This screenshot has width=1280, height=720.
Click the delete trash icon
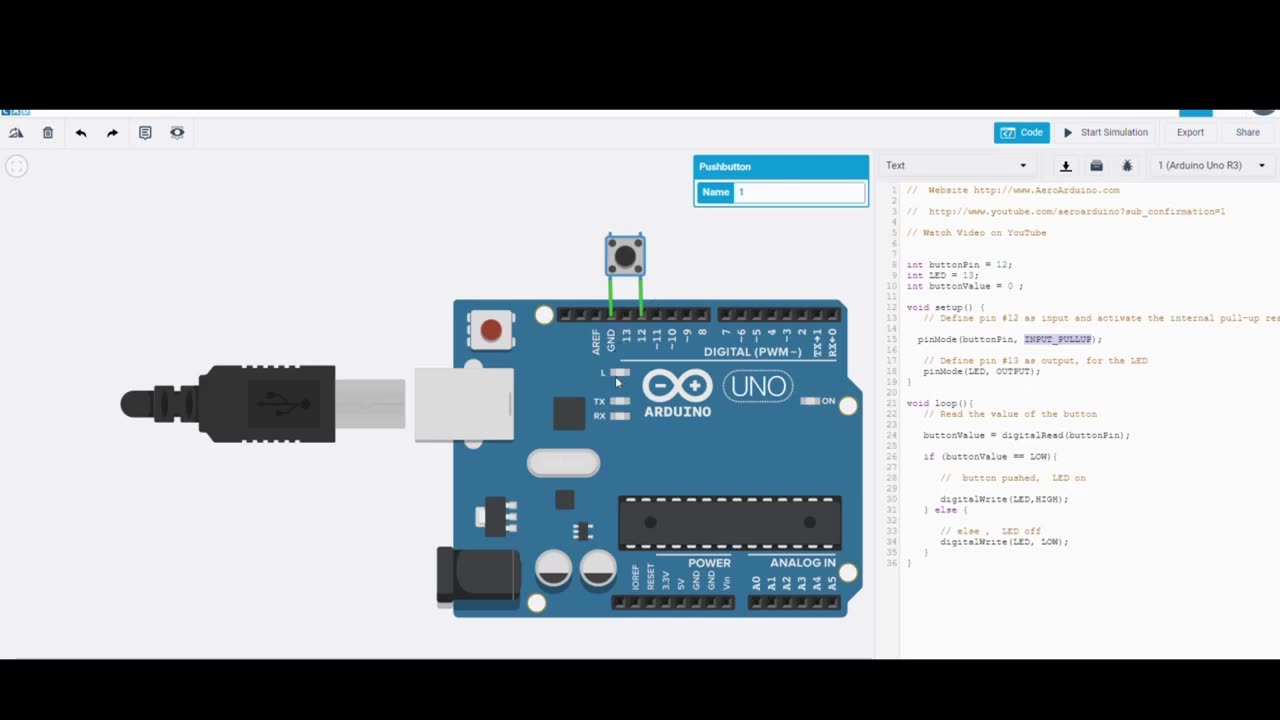(48, 133)
